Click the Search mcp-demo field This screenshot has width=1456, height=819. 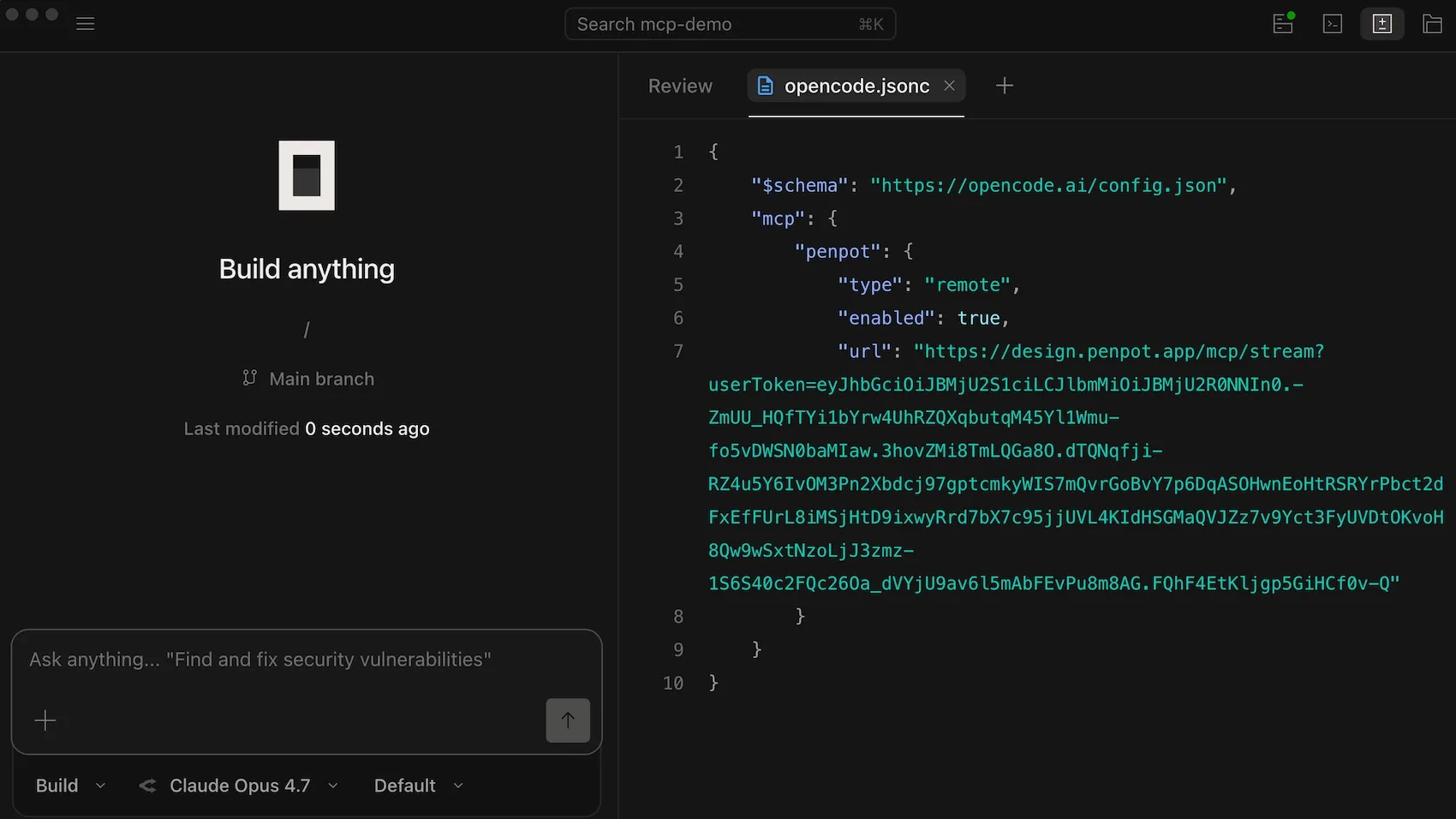[730, 24]
